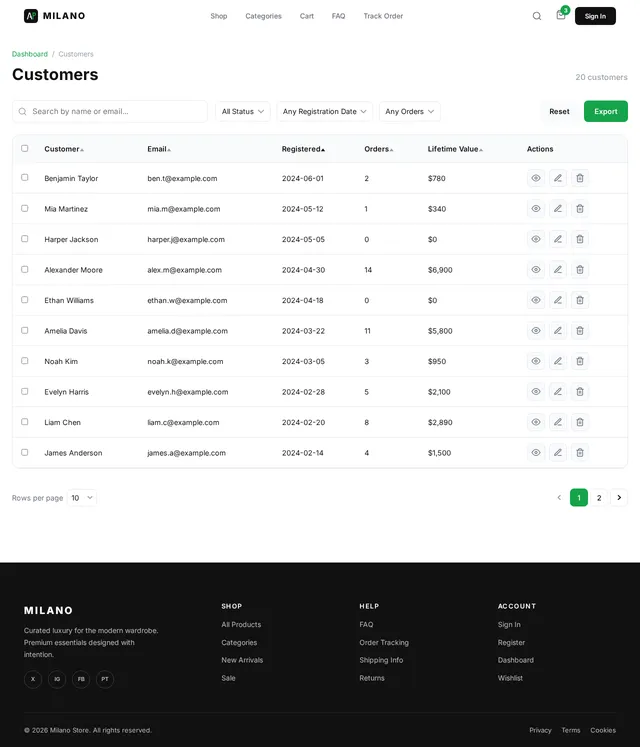View Ethan Williams's details
This screenshot has width=640, height=747.
pyautogui.click(x=536, y=300)
